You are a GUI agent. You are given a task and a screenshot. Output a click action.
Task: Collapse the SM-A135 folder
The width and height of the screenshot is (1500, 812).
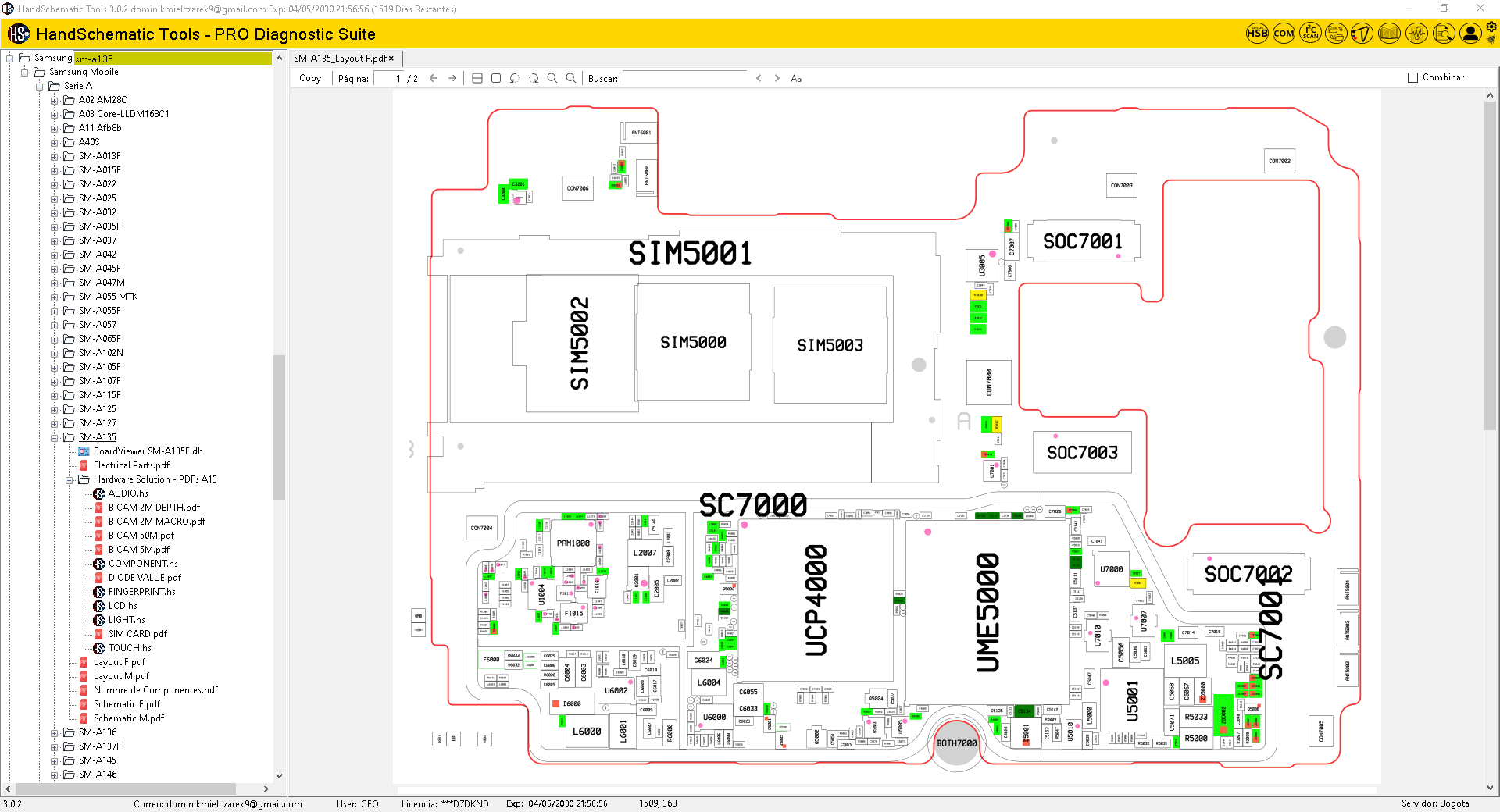pyautogui.click(x=55, y=437)
